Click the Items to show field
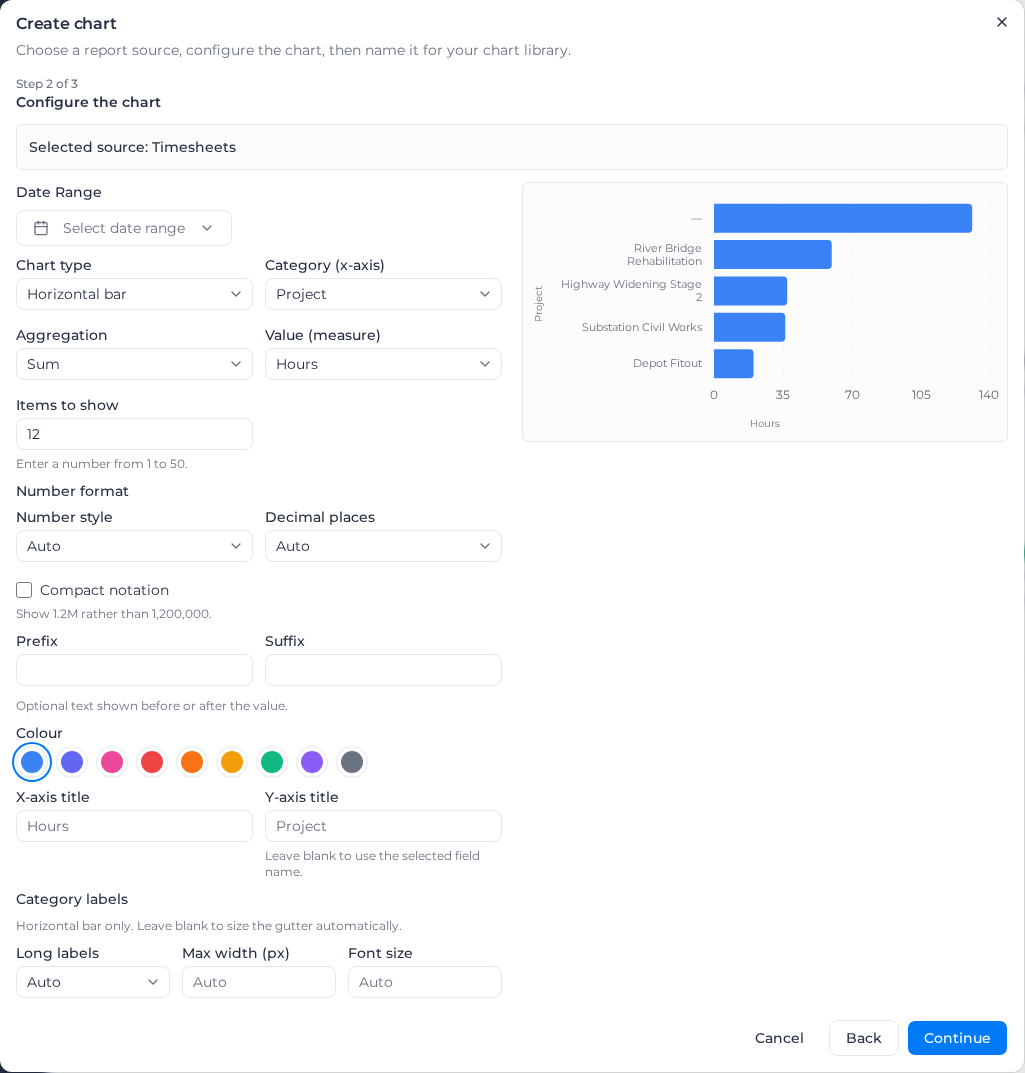The width and height of the screenshot is (1025, 1073). tap(134, 434)
